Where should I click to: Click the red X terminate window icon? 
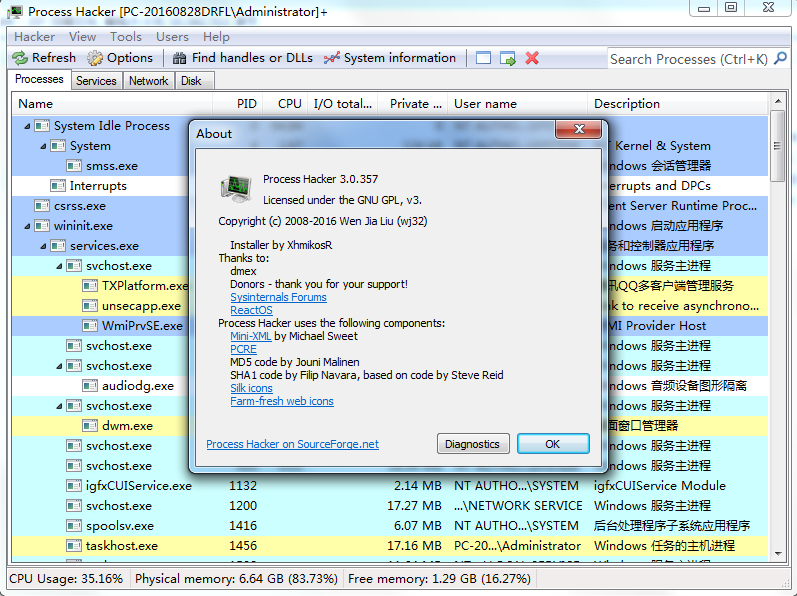[532, 58]
